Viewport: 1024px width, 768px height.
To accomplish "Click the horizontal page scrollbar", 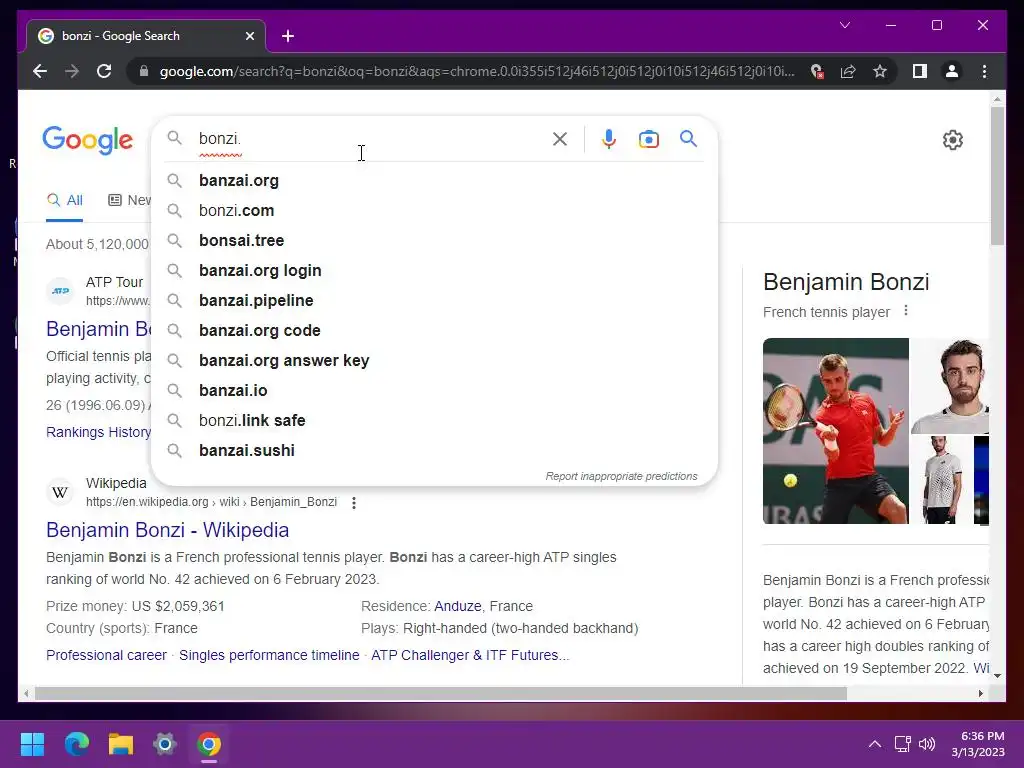I will click(x=441, y=694).
